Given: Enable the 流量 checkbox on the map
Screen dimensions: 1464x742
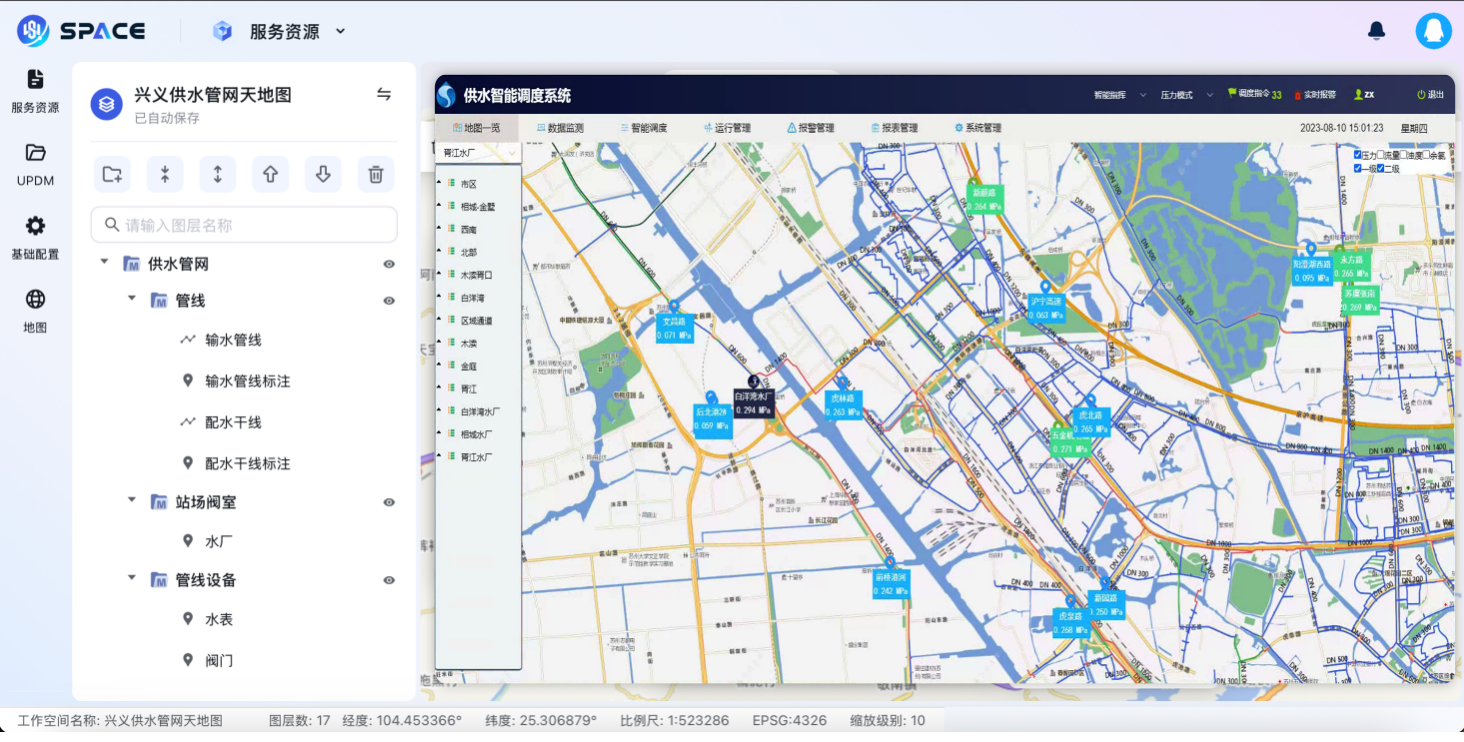Looking at the screenshot, I should pos(1381,155).
